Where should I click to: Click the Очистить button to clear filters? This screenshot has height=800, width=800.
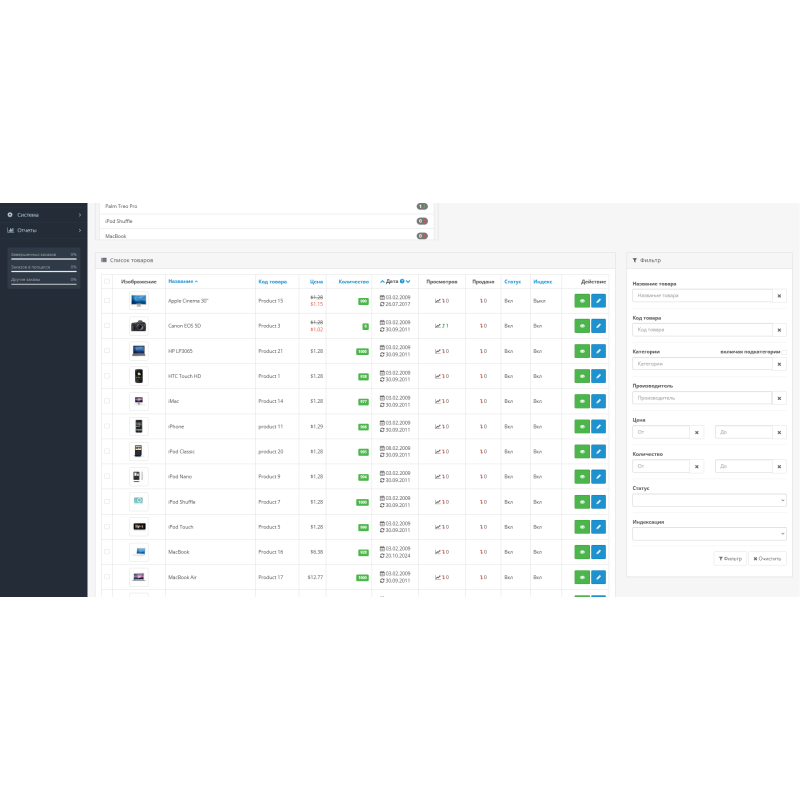click(x=766, y=558)
